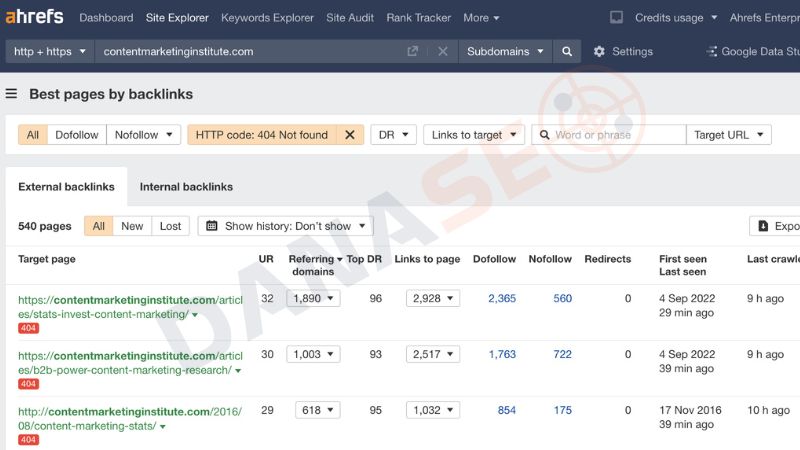800x450 pixels.
Task: Click the monitor icon near Credits usage
Action: click(616, 18)
